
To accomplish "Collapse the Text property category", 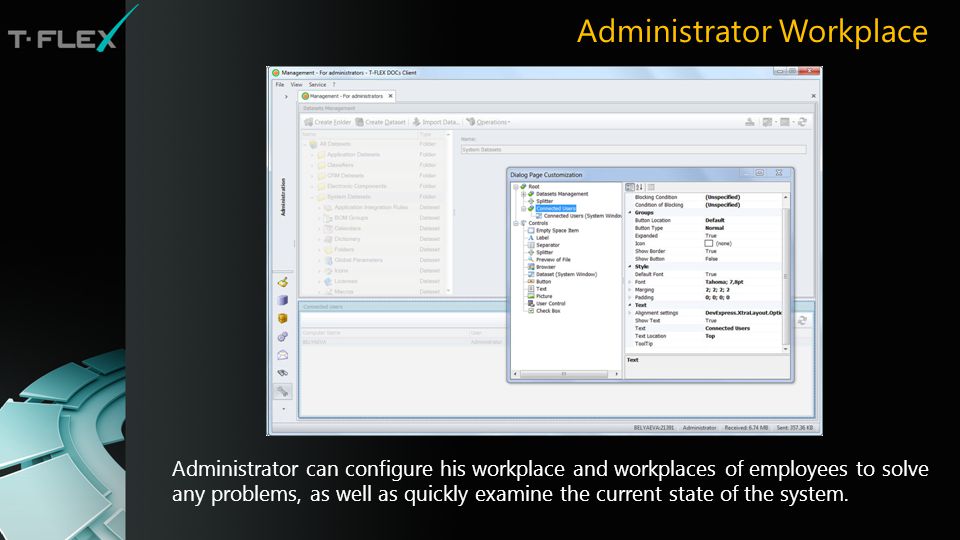I will [630, 305].
